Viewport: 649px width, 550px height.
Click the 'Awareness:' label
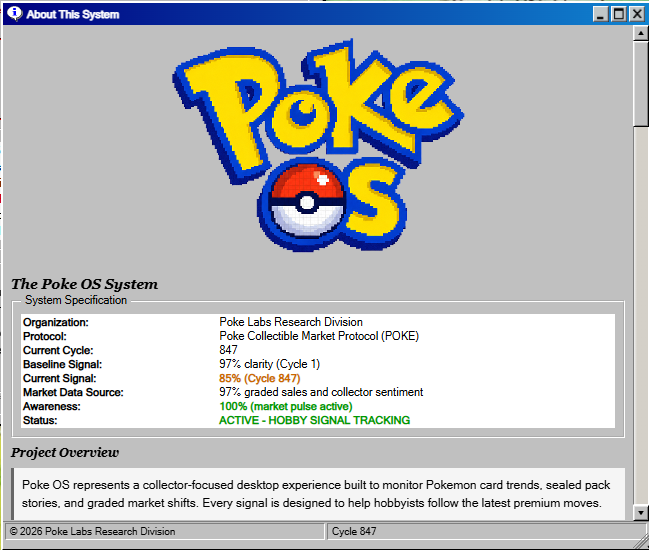[52, 406]
